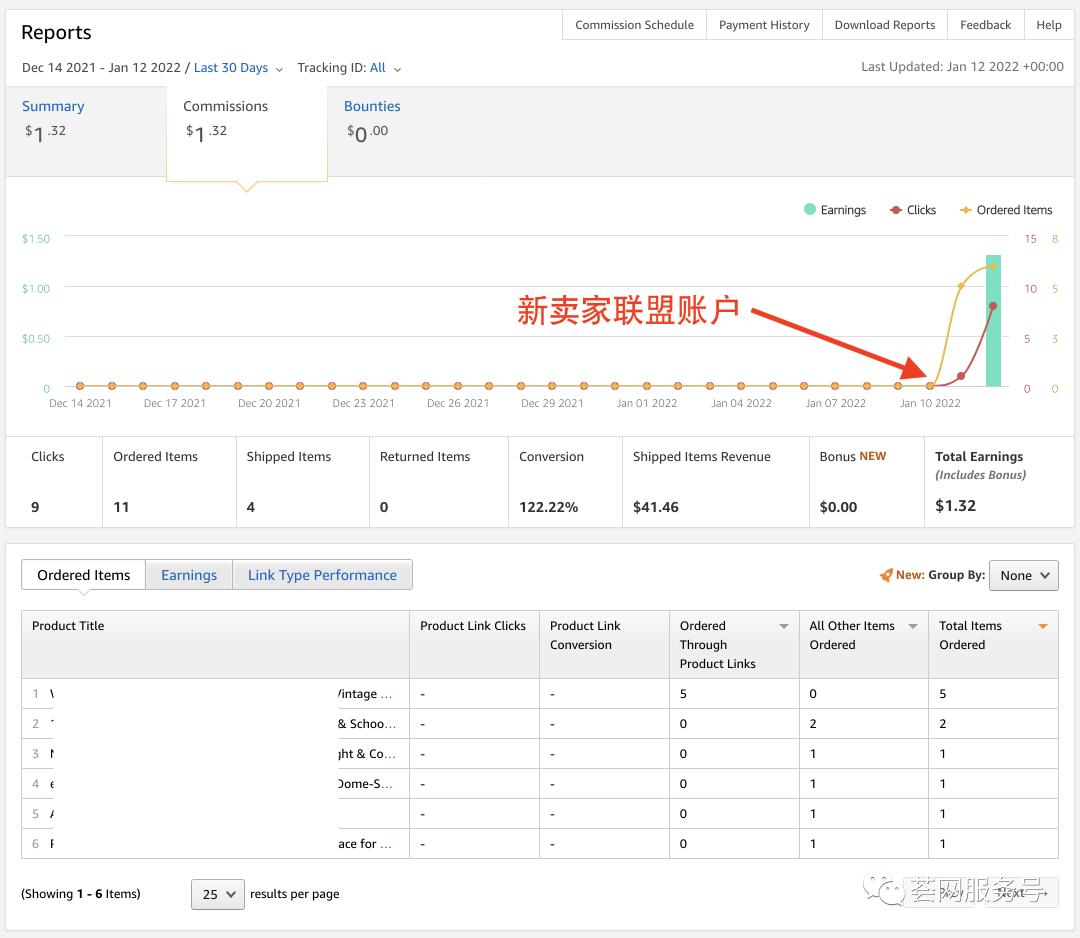This screenshot has width=1080, height=938.
Task: Switch to the Summary tab
Action: pyautogui.click(x=54, y=106)
